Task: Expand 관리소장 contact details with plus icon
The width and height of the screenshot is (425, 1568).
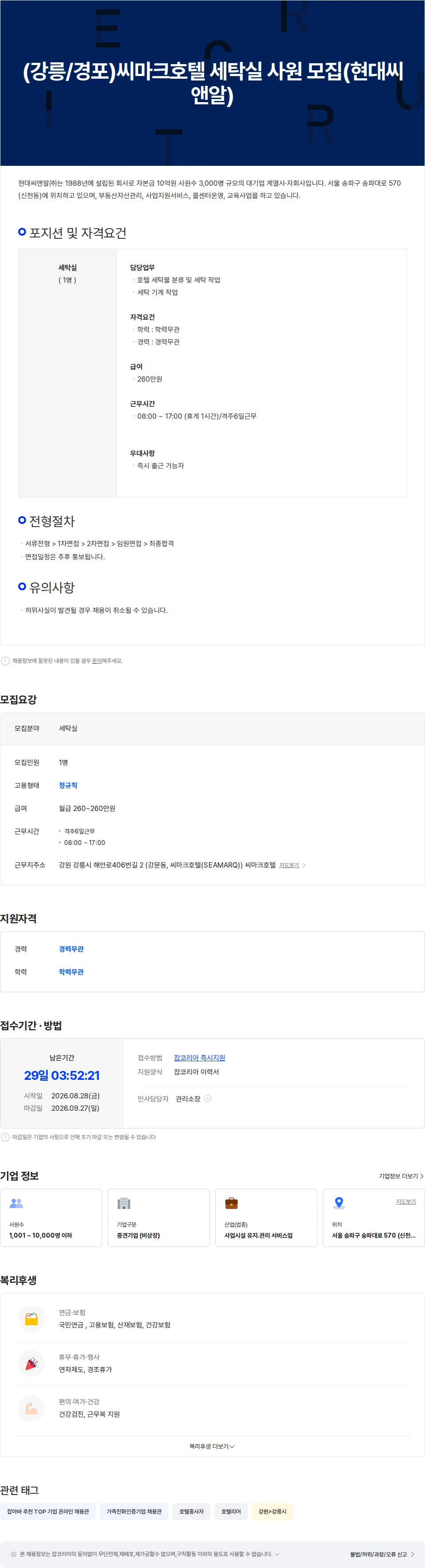Action: [x=207, y=1099]
